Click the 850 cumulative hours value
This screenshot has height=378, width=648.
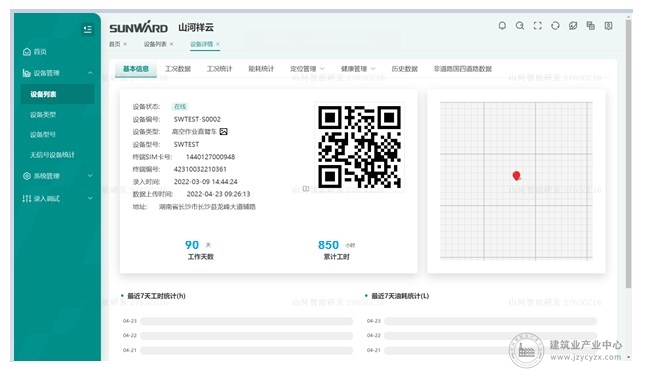click(328, 245)
